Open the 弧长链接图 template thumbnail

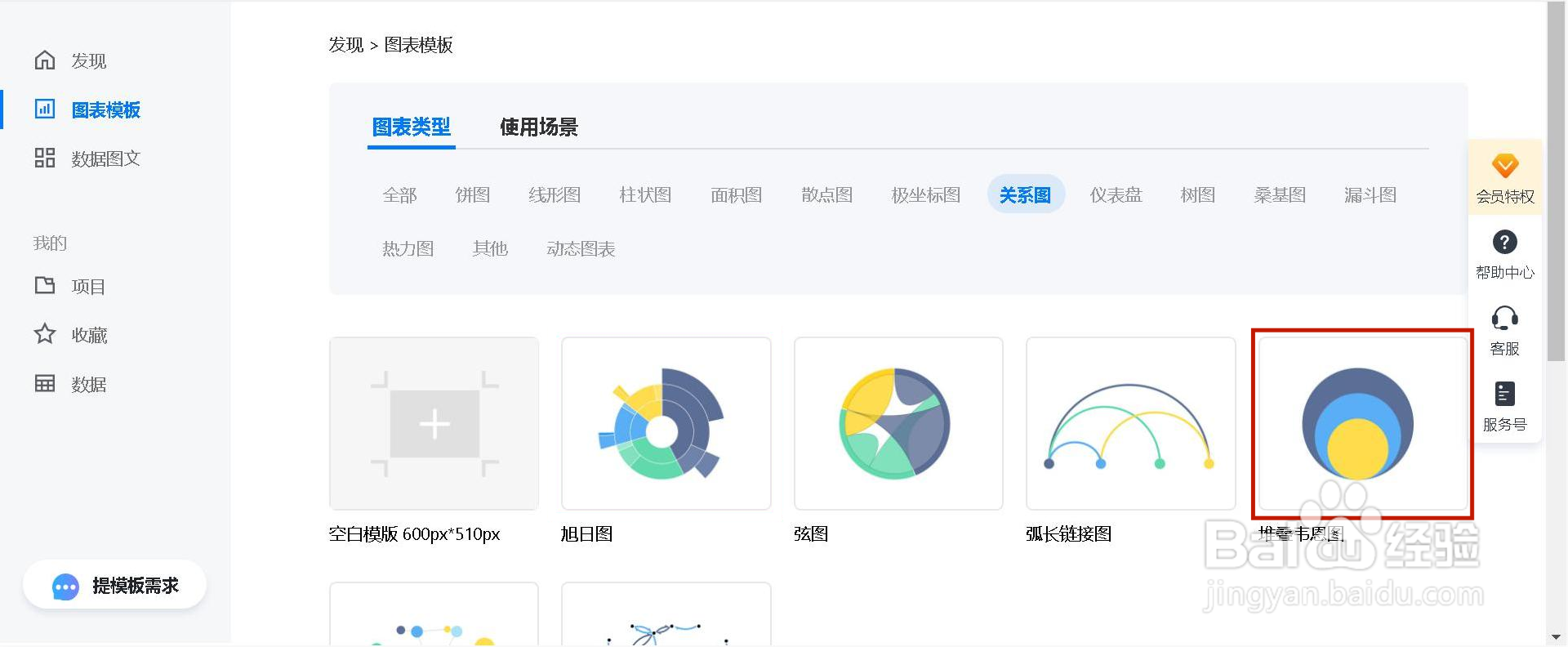pos(1131,423)
